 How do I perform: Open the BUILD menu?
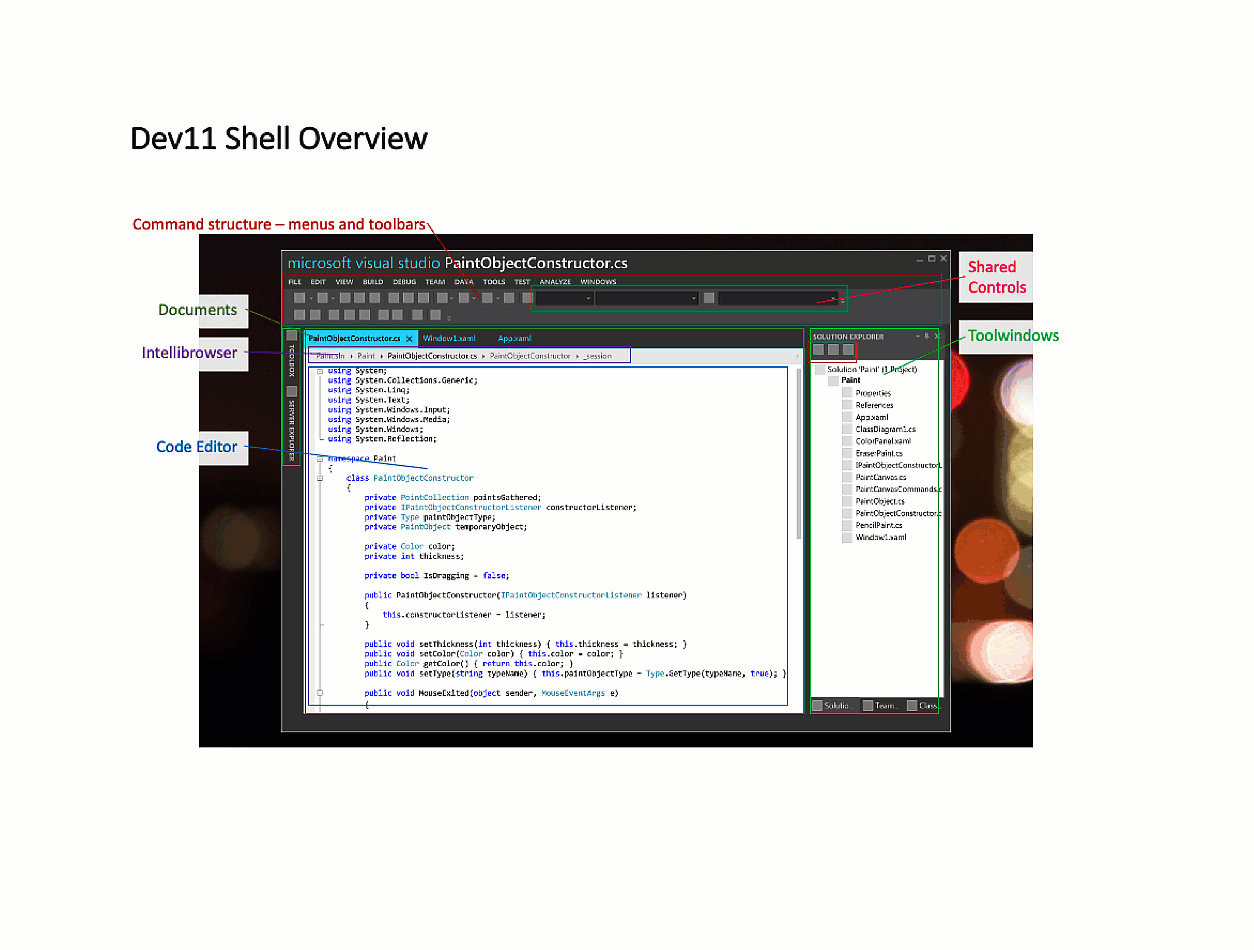373,282
